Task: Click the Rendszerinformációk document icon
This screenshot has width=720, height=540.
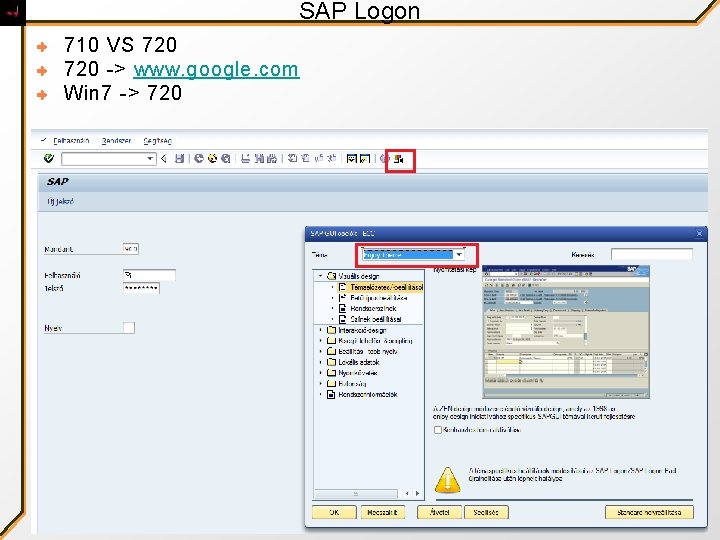Action: 331,394
